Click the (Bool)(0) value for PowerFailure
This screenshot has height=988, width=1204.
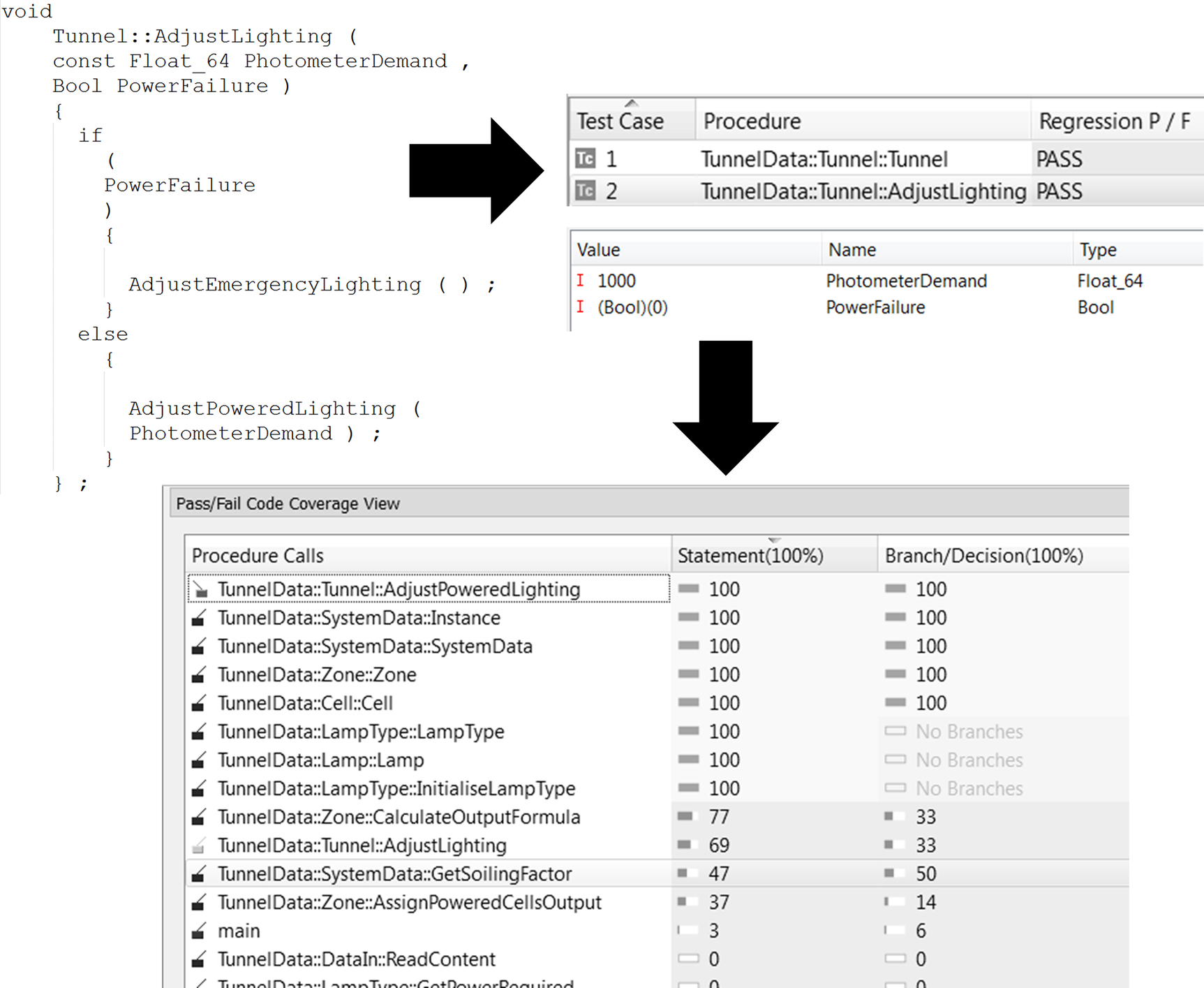(632, 307)
